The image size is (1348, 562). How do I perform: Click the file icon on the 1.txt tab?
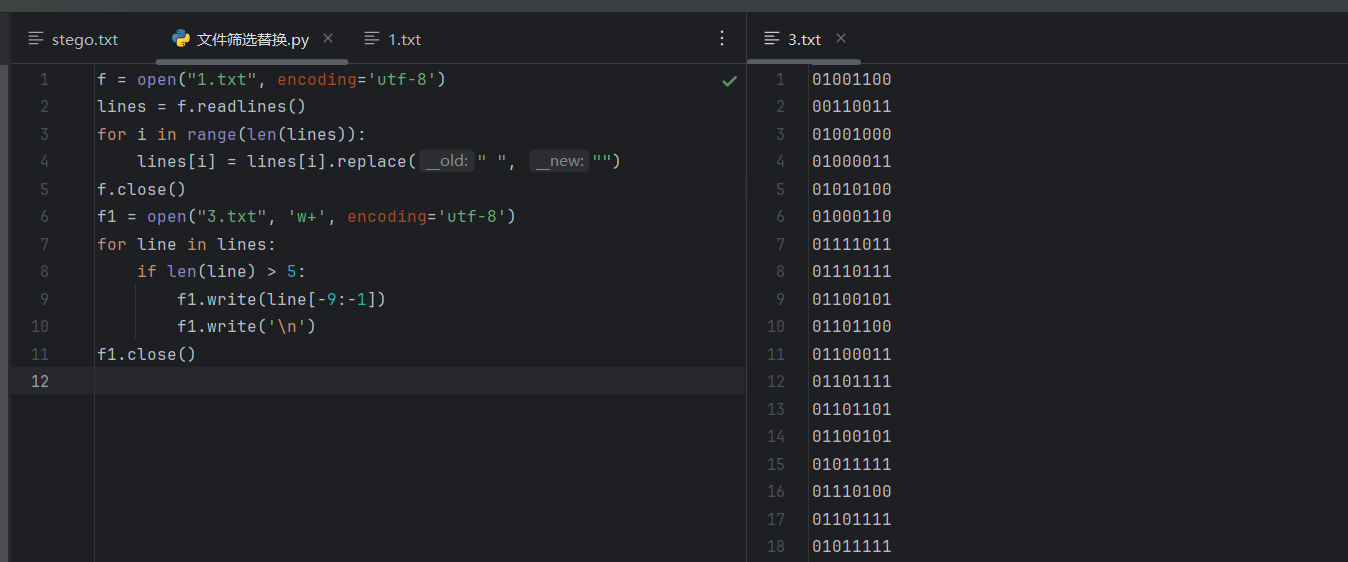pos(372,39)
